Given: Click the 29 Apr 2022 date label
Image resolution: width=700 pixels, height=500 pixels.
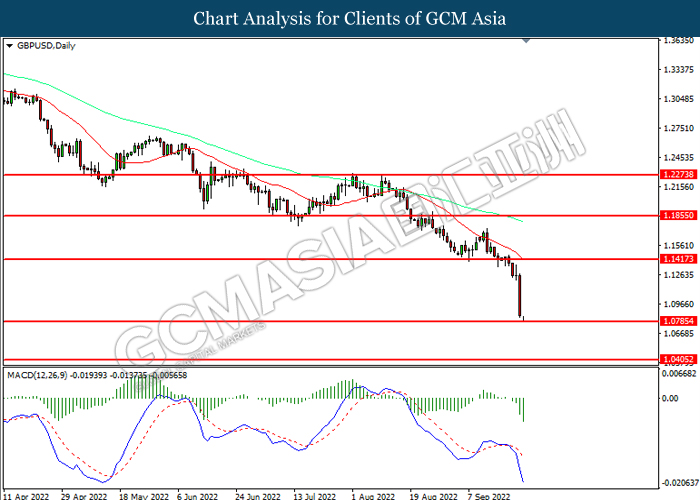Looking at the screenshot, I should [84, 496].
